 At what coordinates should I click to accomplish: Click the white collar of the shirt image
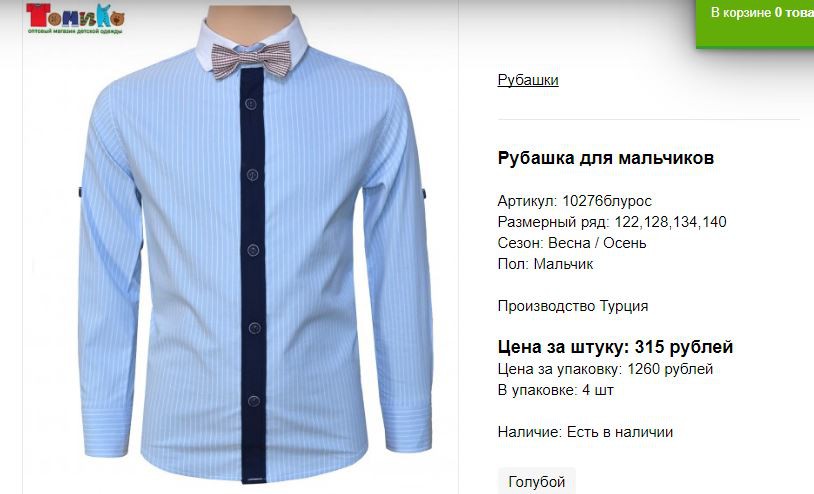tap(251, 39)
